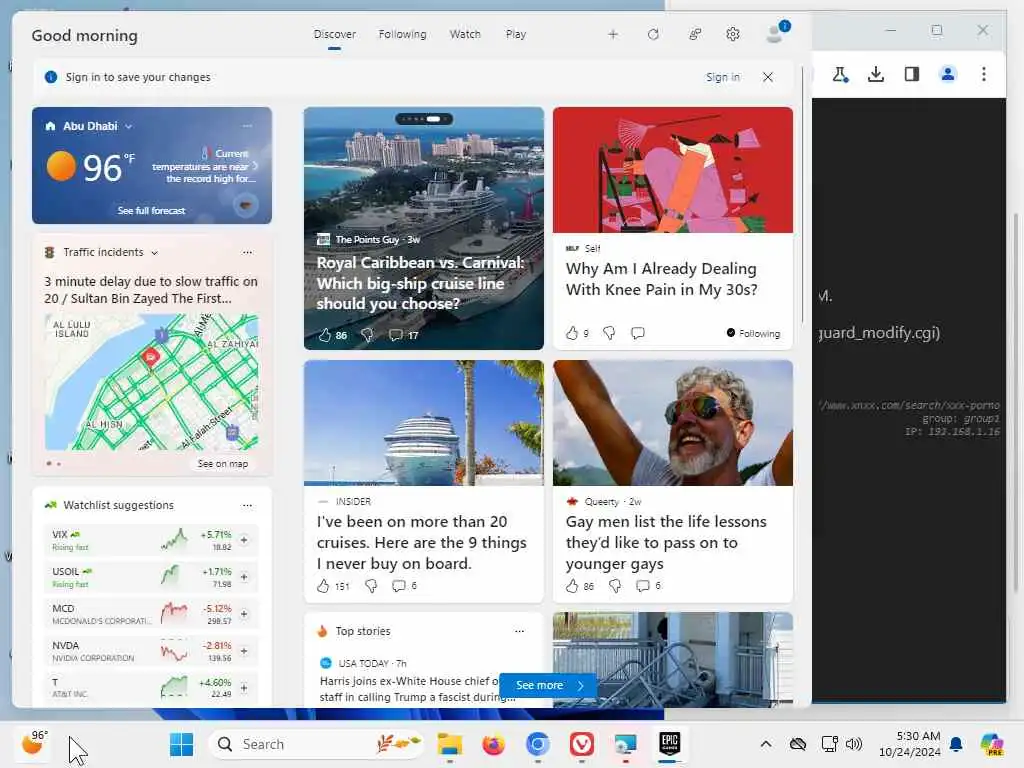The height and width of the screenshot is (768, 1024).
Task: Refresh the widgets feed
Action: [x=653, y=34]
